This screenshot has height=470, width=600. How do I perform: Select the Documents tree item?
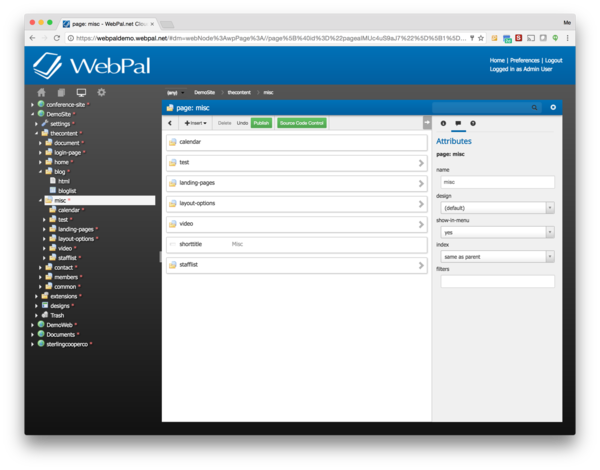pyautogui.click(x=60, y=334)
